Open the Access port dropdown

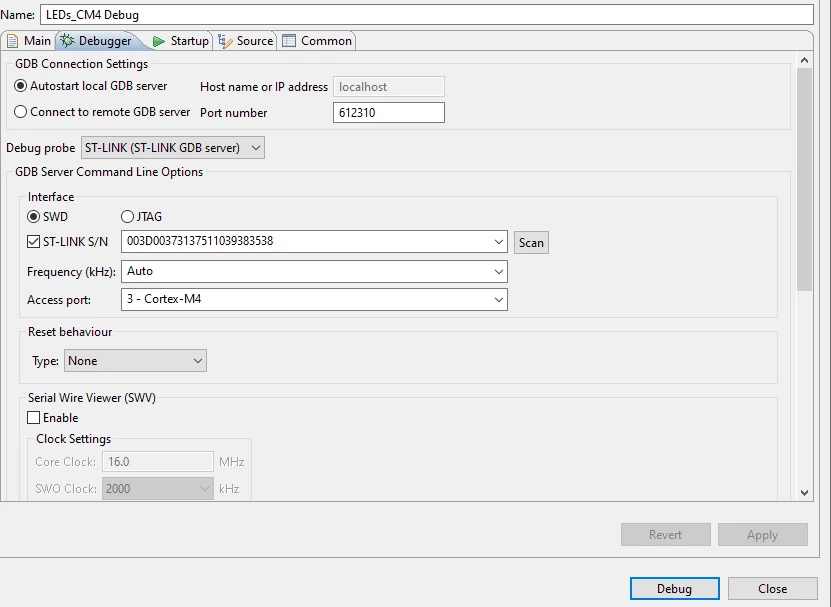point(314,300)
